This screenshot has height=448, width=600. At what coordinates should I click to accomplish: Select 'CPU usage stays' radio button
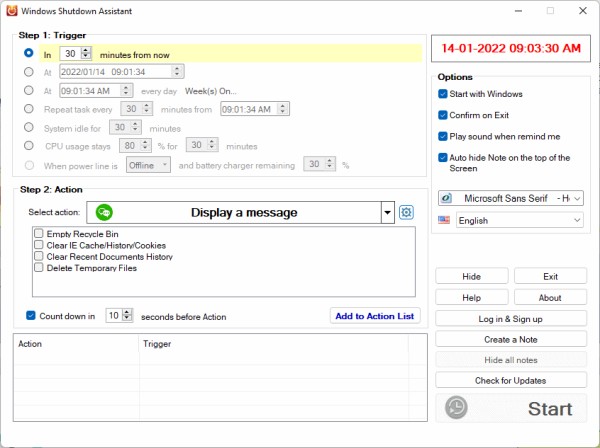(29, 145)
